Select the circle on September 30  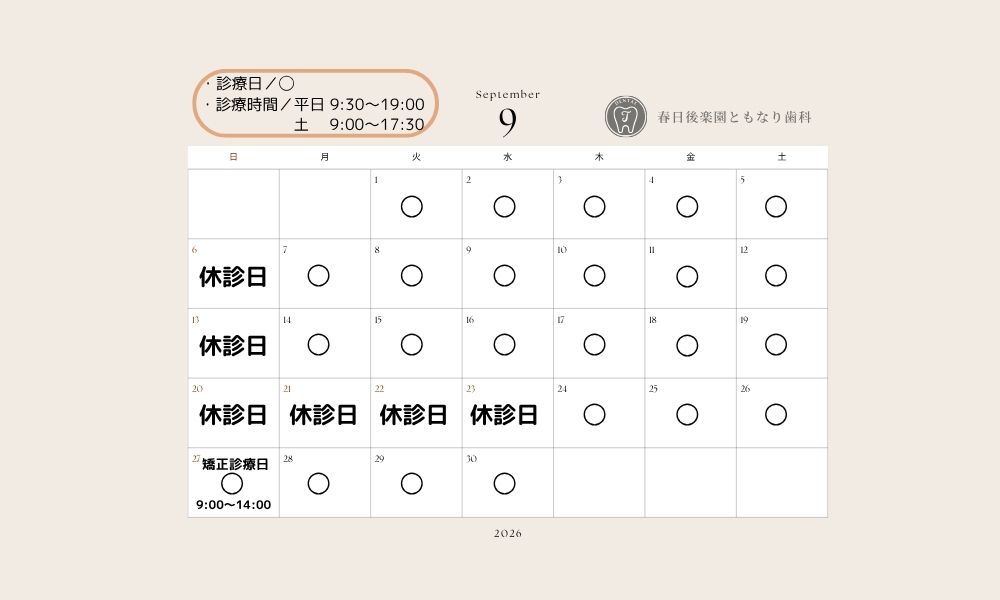click(504, 483)
